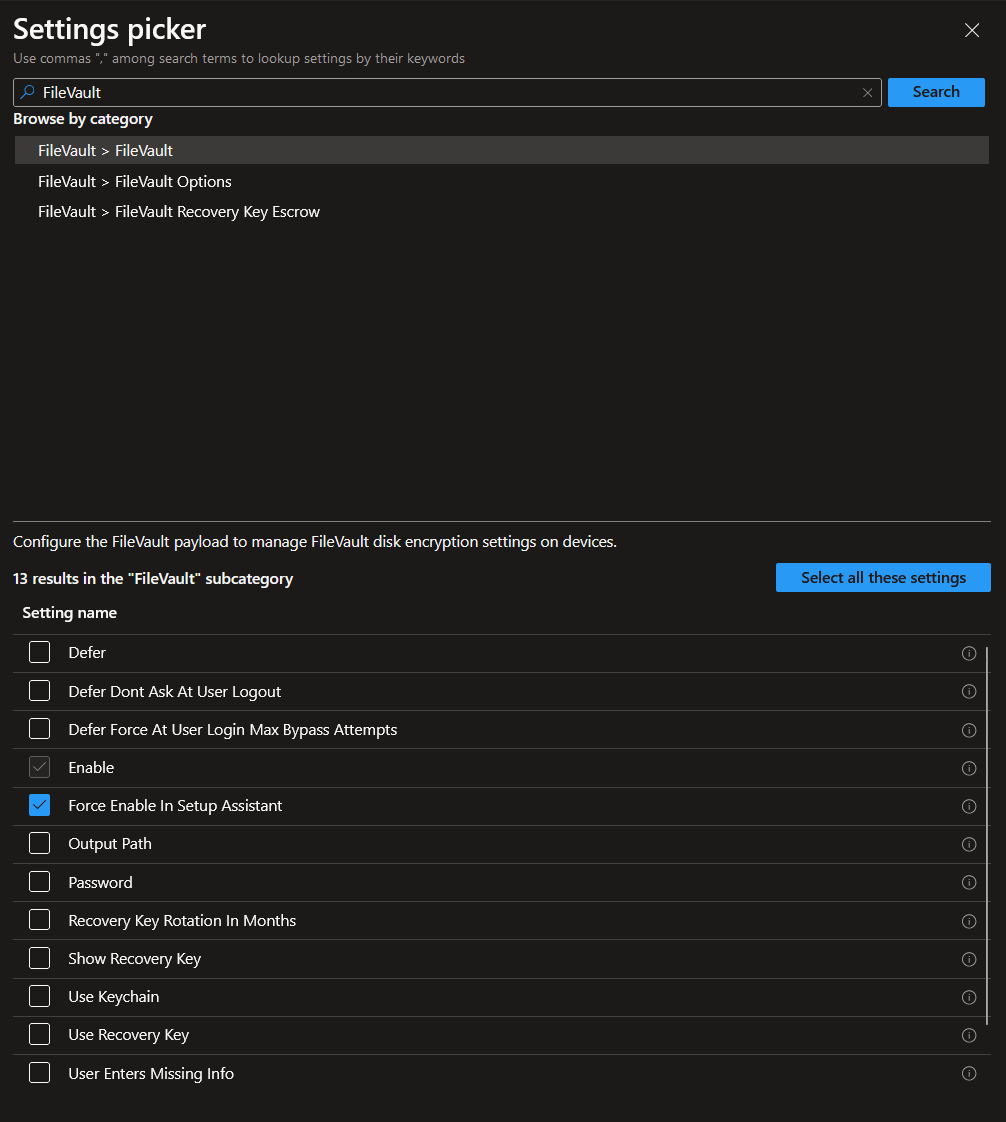Select FileVault Recovery Key Escrow category
The image size is (1006, 1122).
(x=502, y=212)
